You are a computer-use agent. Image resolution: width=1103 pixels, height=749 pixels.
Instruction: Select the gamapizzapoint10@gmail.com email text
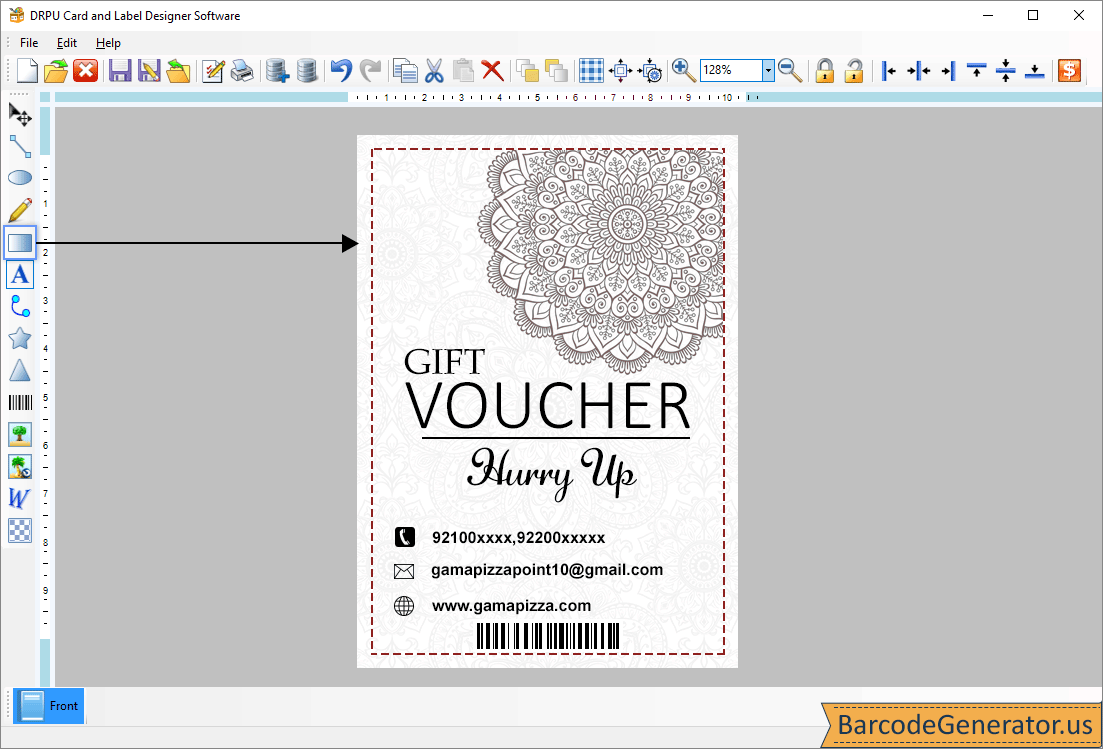(x=547, y=570)
